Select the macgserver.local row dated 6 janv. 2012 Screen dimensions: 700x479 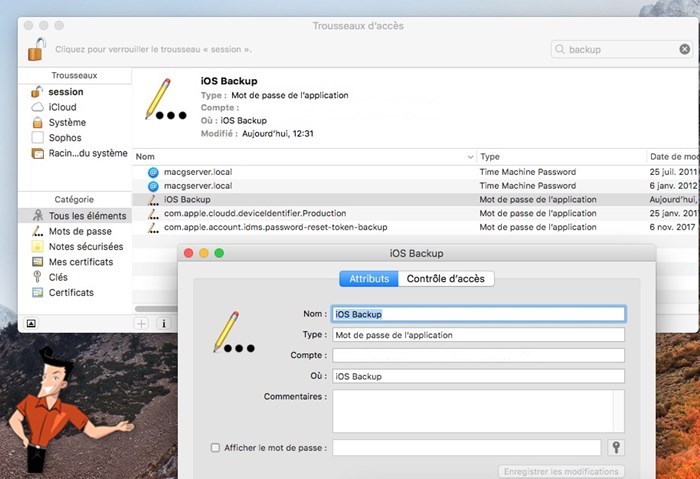pos(415,186)
